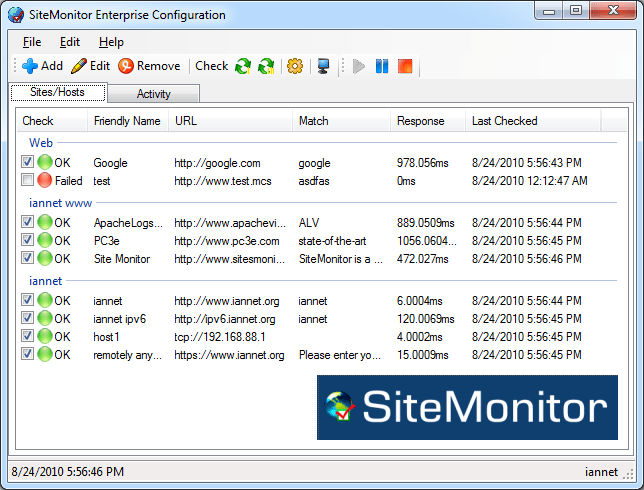
Task: Switch to the Sites/Hosts tab
Action: 58,92
